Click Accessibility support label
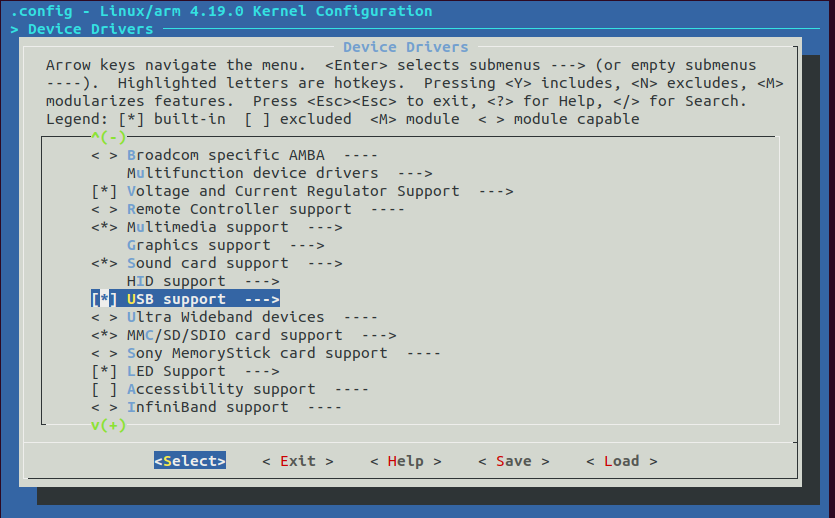 [x=221, y=390]
